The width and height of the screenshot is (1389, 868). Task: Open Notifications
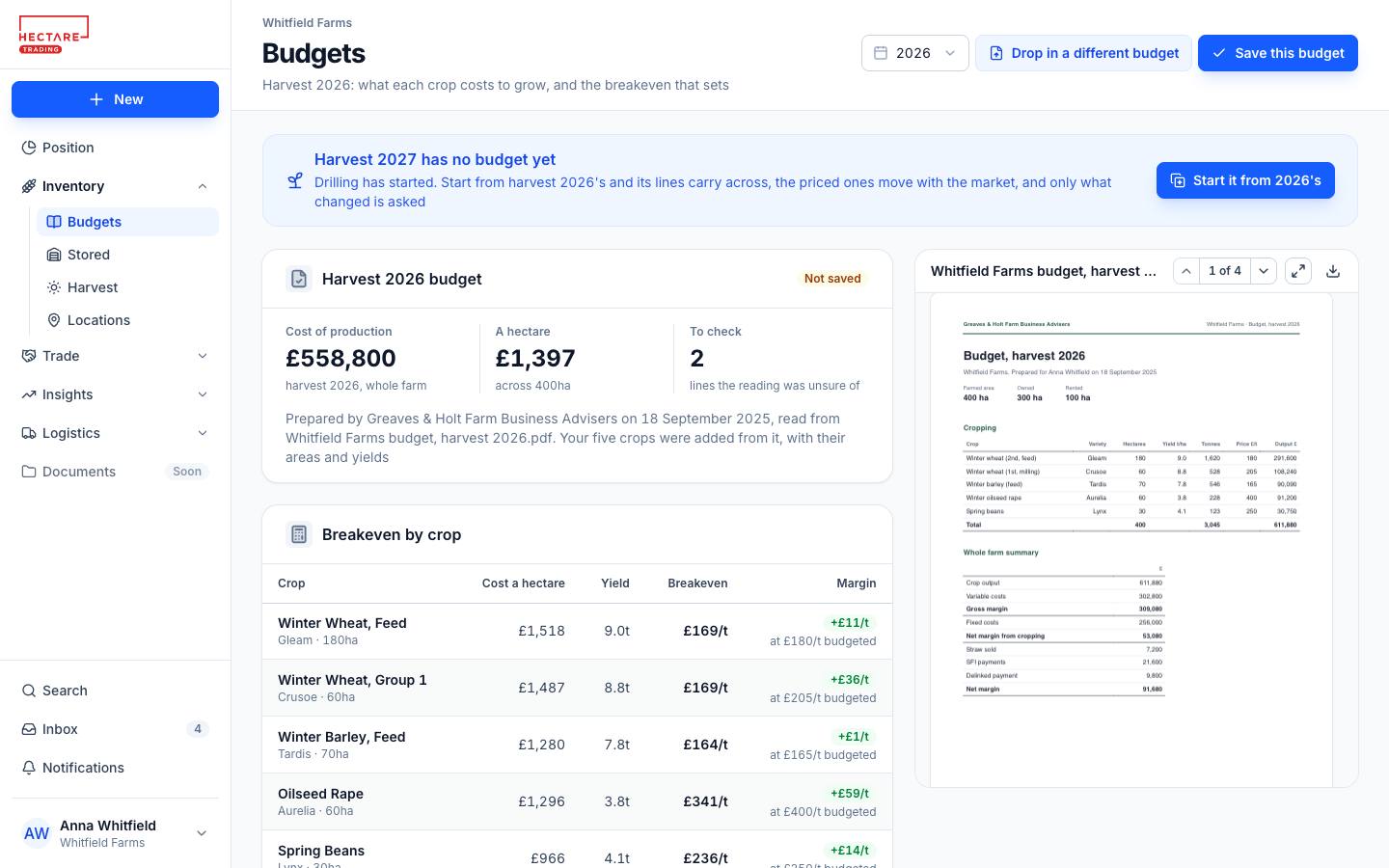(x=115, y=768)
